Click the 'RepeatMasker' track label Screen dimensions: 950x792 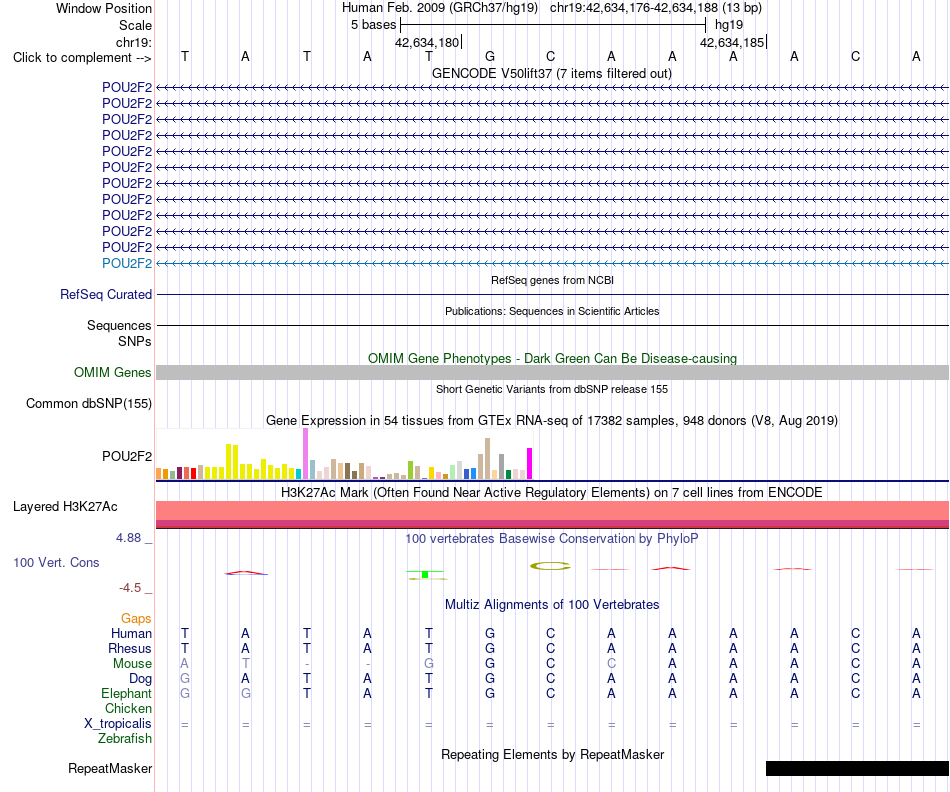tap(110, 768)
